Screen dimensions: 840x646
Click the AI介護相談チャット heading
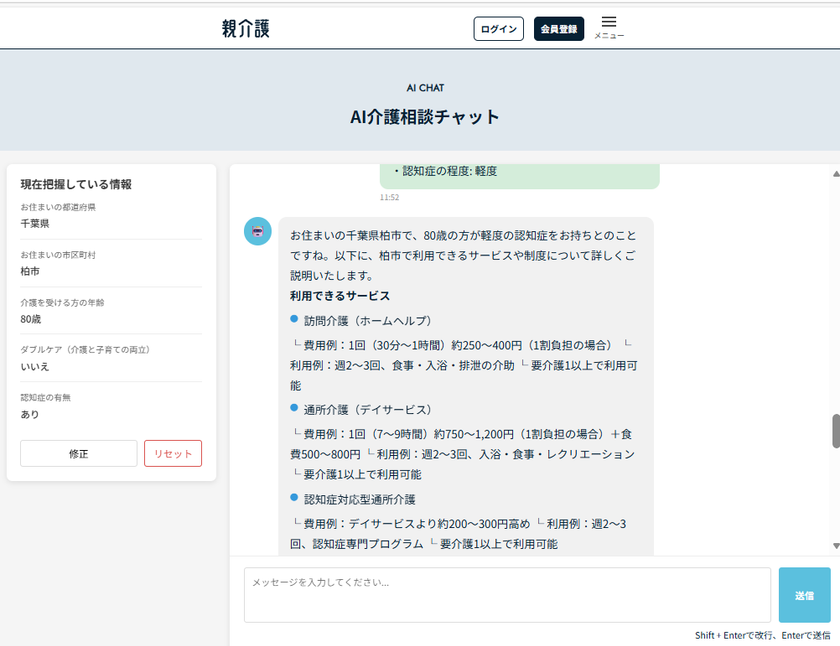click(425, 117)
